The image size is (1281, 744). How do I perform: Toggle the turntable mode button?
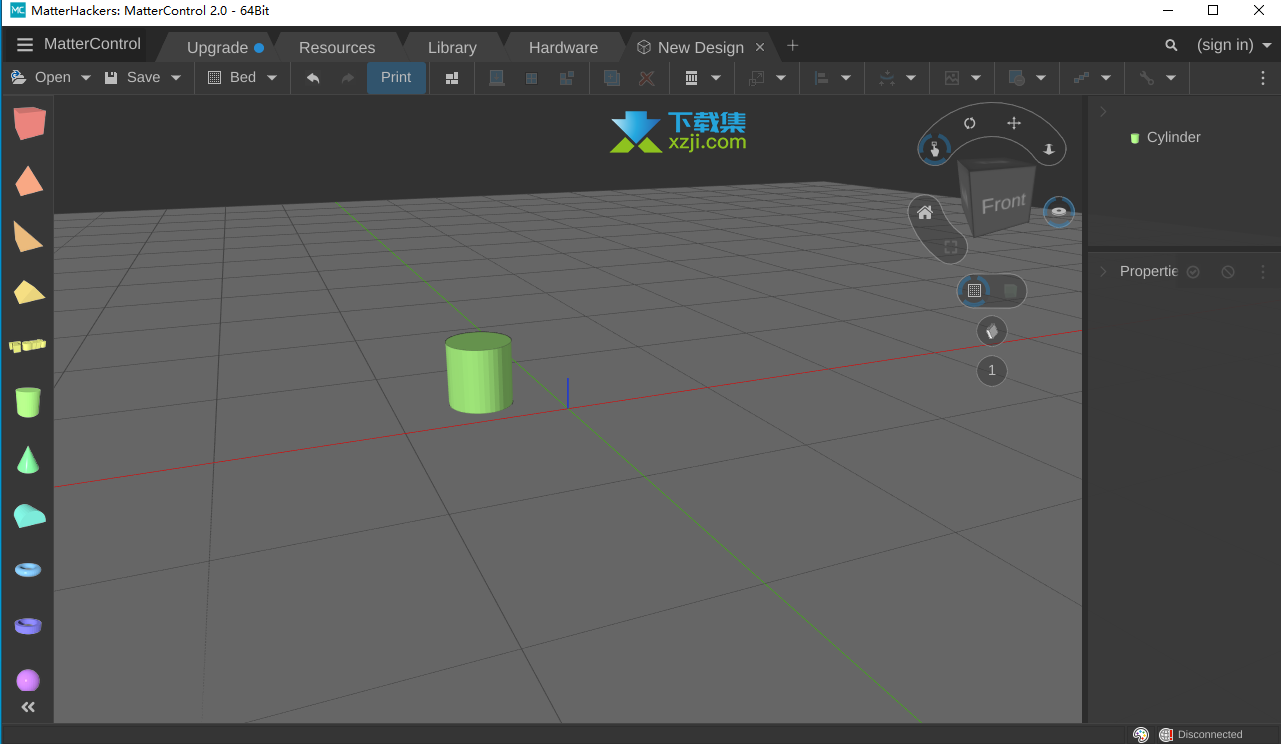1059,212
